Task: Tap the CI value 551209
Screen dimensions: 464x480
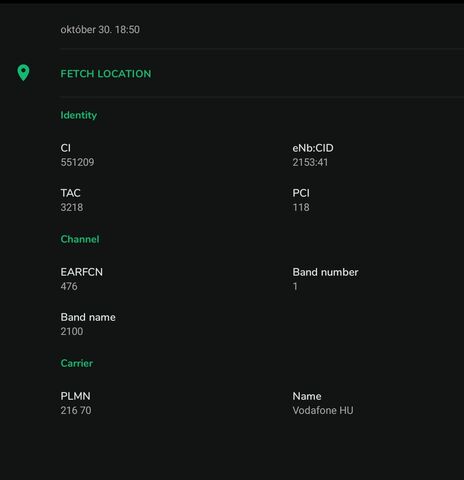Action: [x=77, y=162]
